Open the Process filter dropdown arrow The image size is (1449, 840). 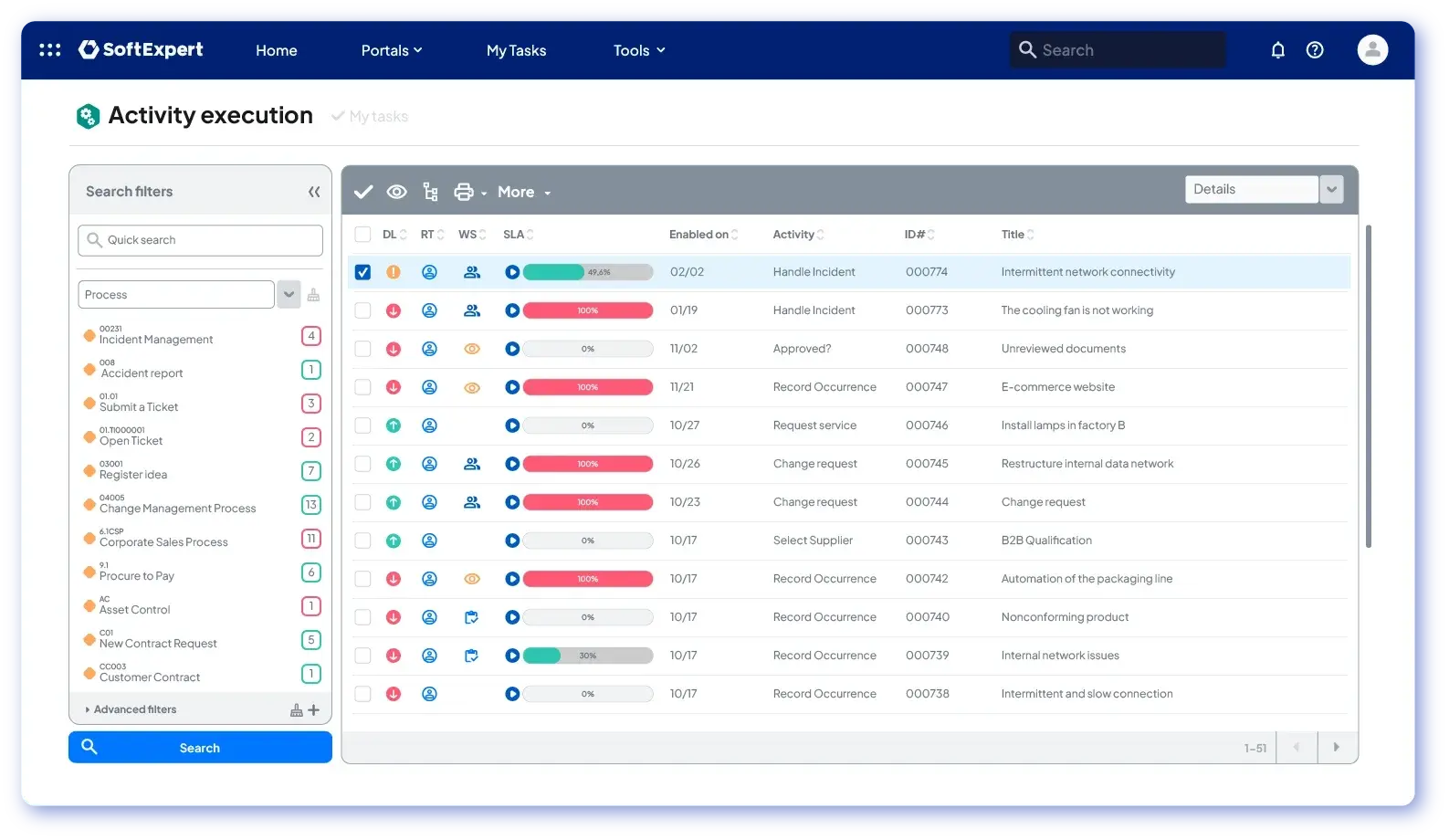click(289, 295)
